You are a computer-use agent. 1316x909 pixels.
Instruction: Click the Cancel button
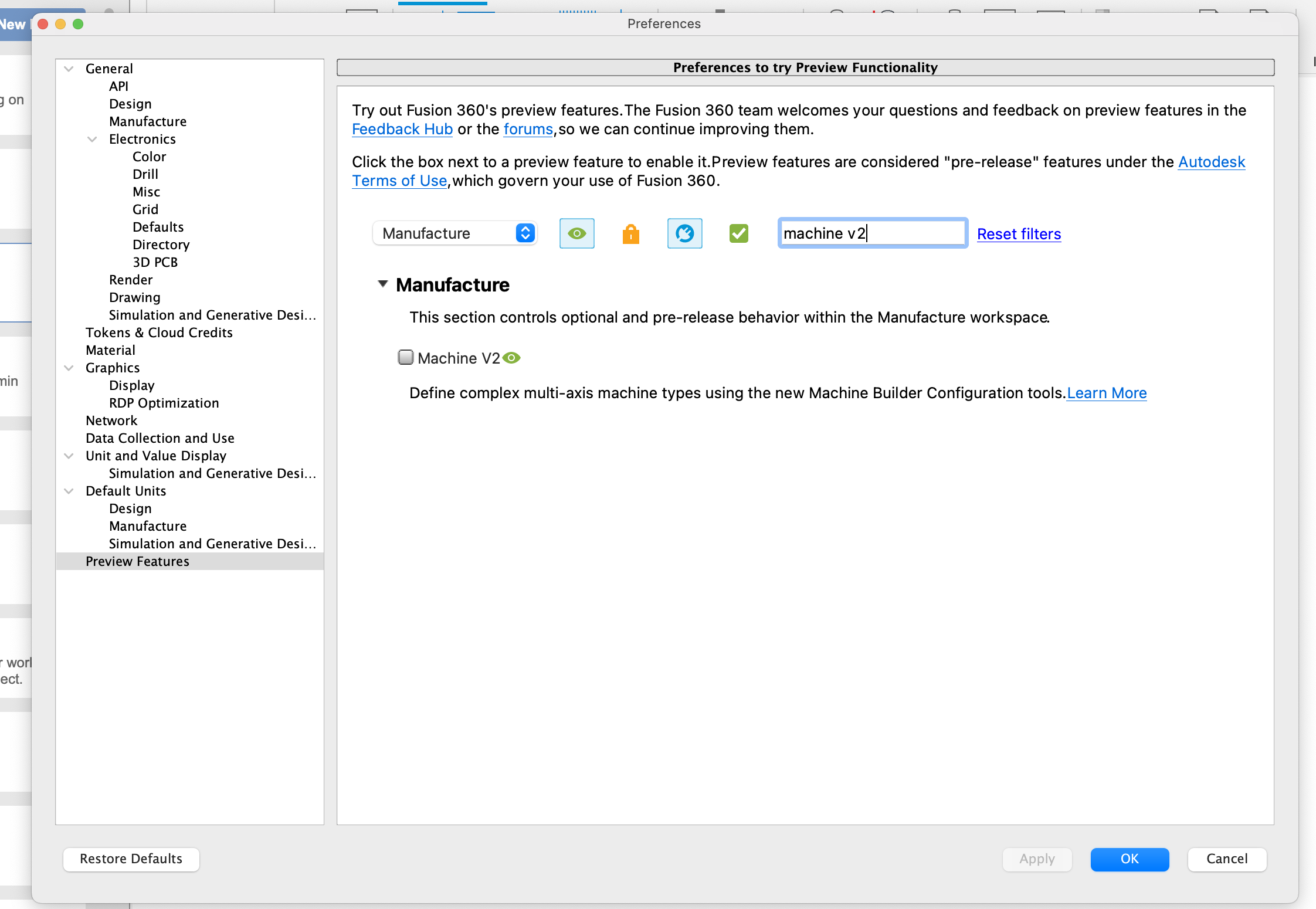pyautogui.click(x=1227, y=859)
